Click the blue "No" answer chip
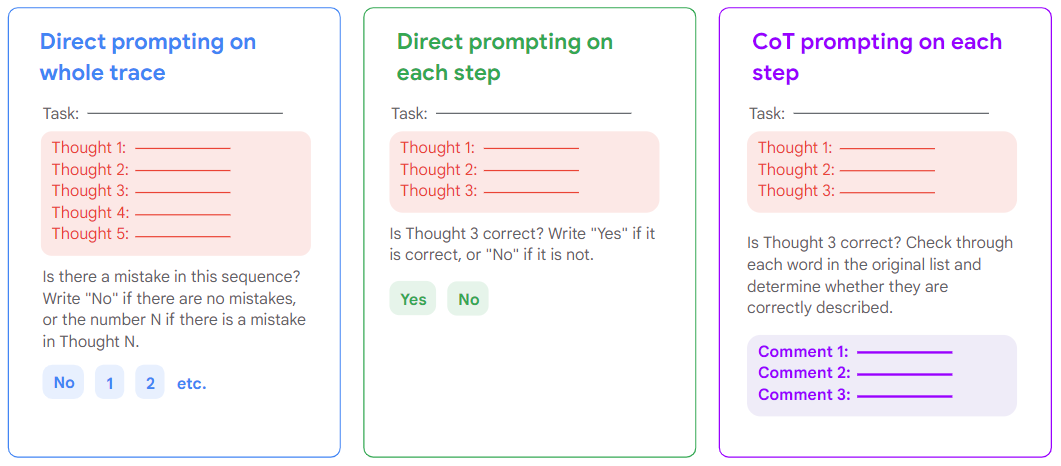 [63, 383]
